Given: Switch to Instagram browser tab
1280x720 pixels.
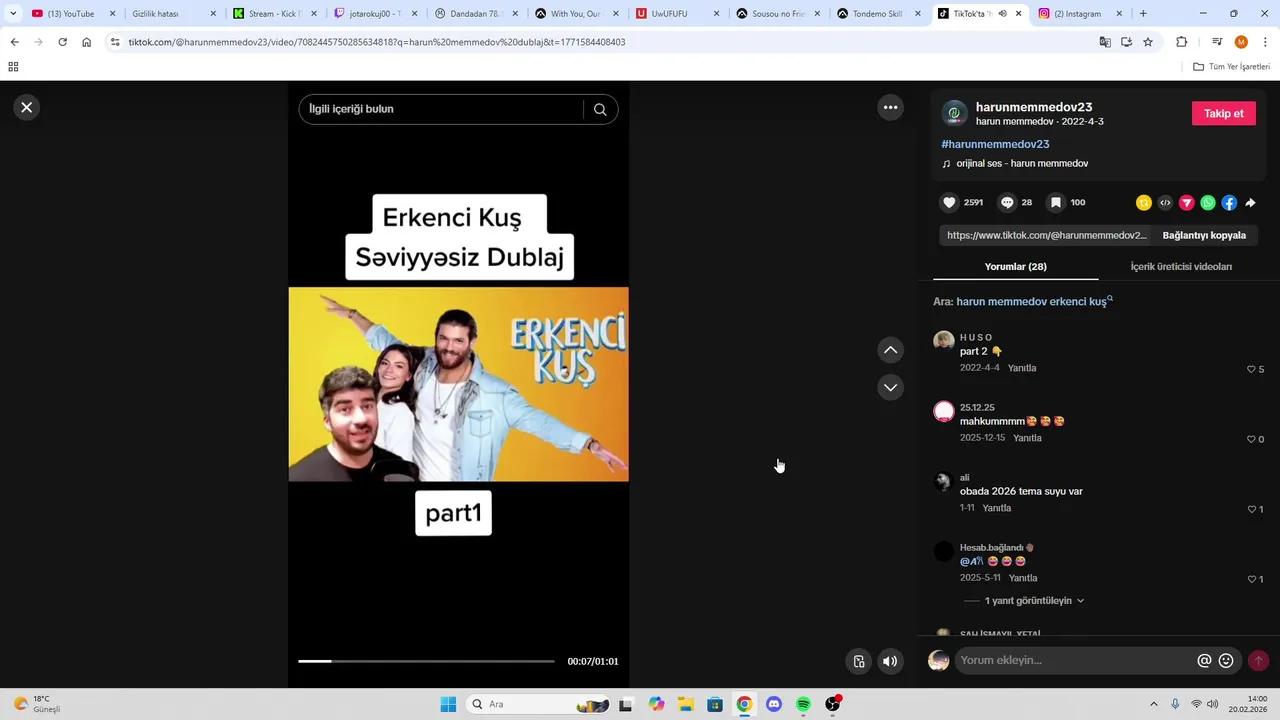Looking at the screenshot, I should point(1078,14).
